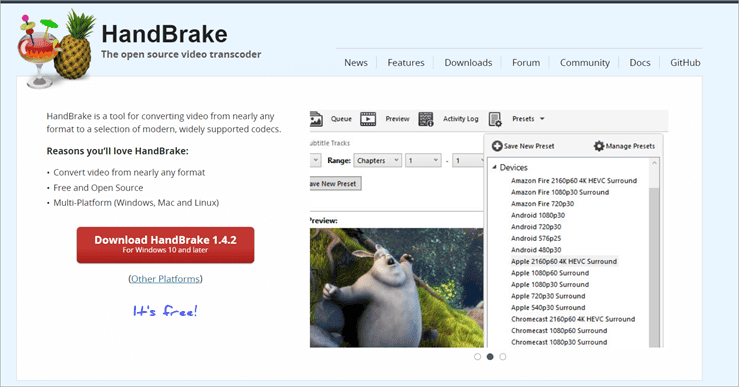Click the It's free! handwritten text
This screenshot has height=387, width=739.
(165, 311)
